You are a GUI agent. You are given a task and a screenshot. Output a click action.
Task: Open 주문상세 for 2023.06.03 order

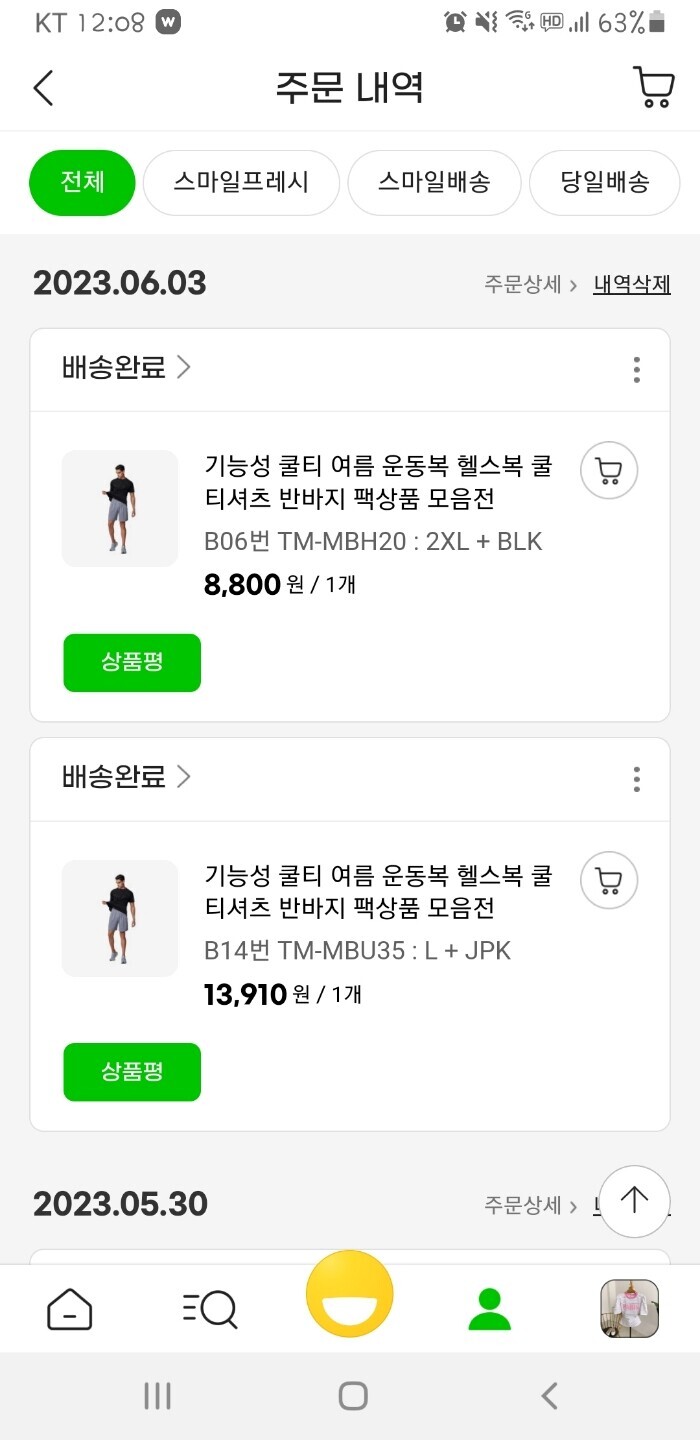click(x=530, y=284)
